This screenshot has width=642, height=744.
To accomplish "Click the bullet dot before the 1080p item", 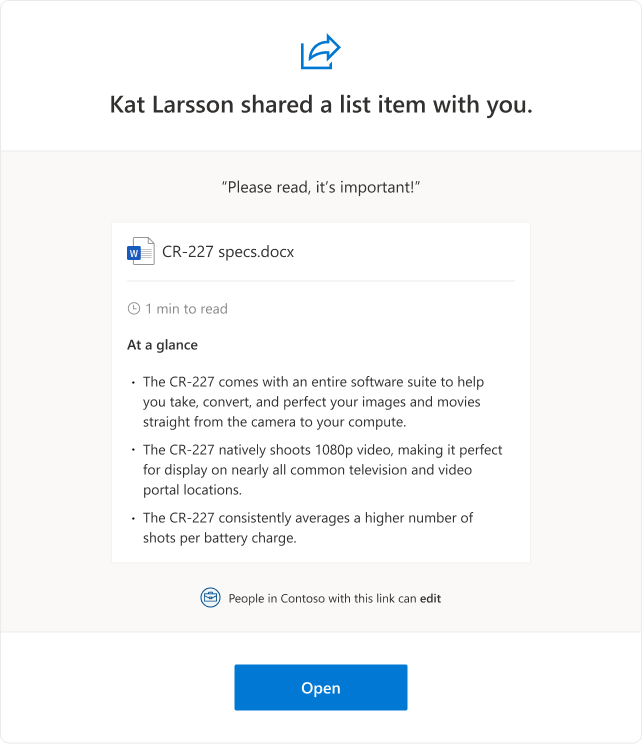I will tap(133, 451).
